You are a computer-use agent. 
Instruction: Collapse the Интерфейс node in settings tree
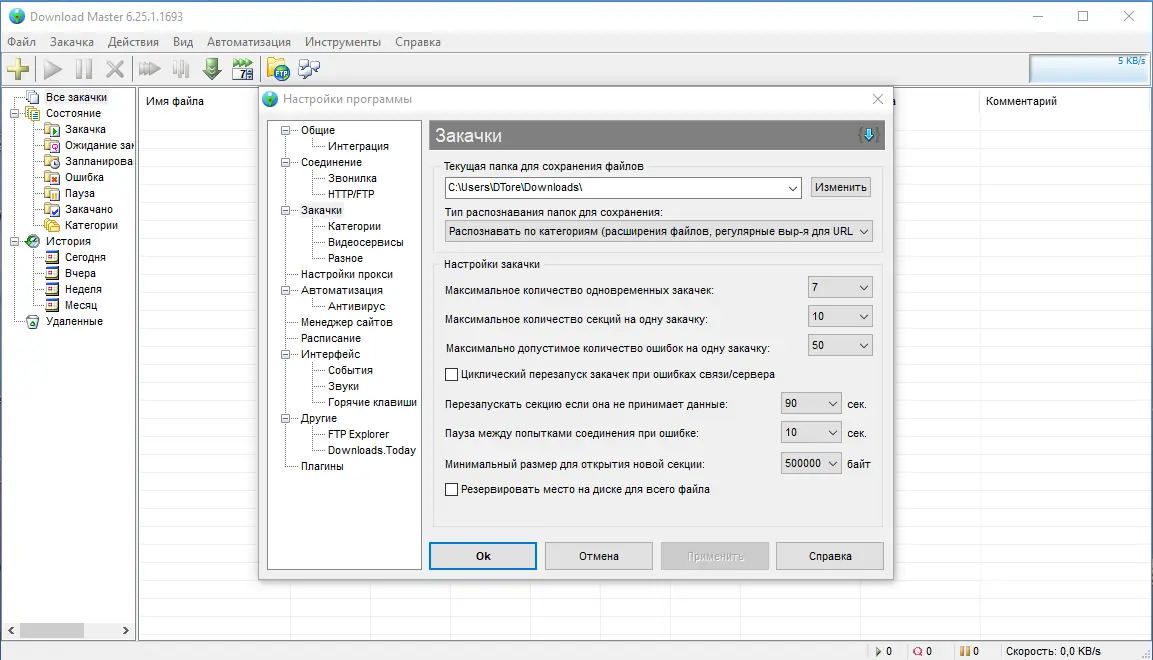point(285,354)
